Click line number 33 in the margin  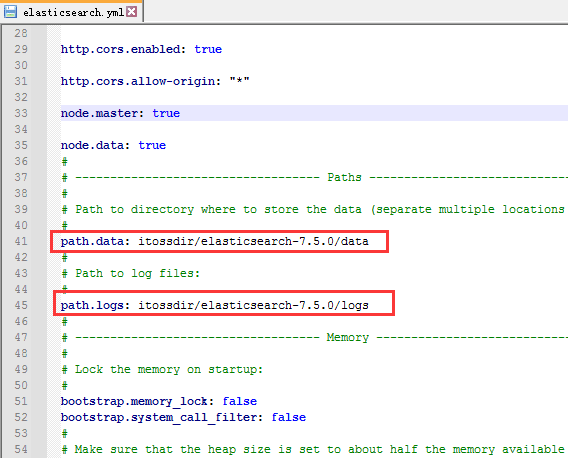[x=21, y=113]
